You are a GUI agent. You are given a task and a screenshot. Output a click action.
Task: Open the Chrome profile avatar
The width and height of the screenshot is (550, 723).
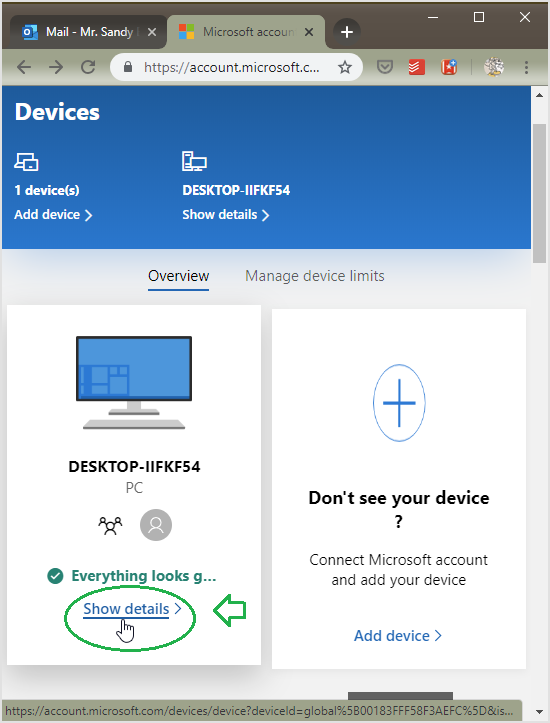click(494, 67)
